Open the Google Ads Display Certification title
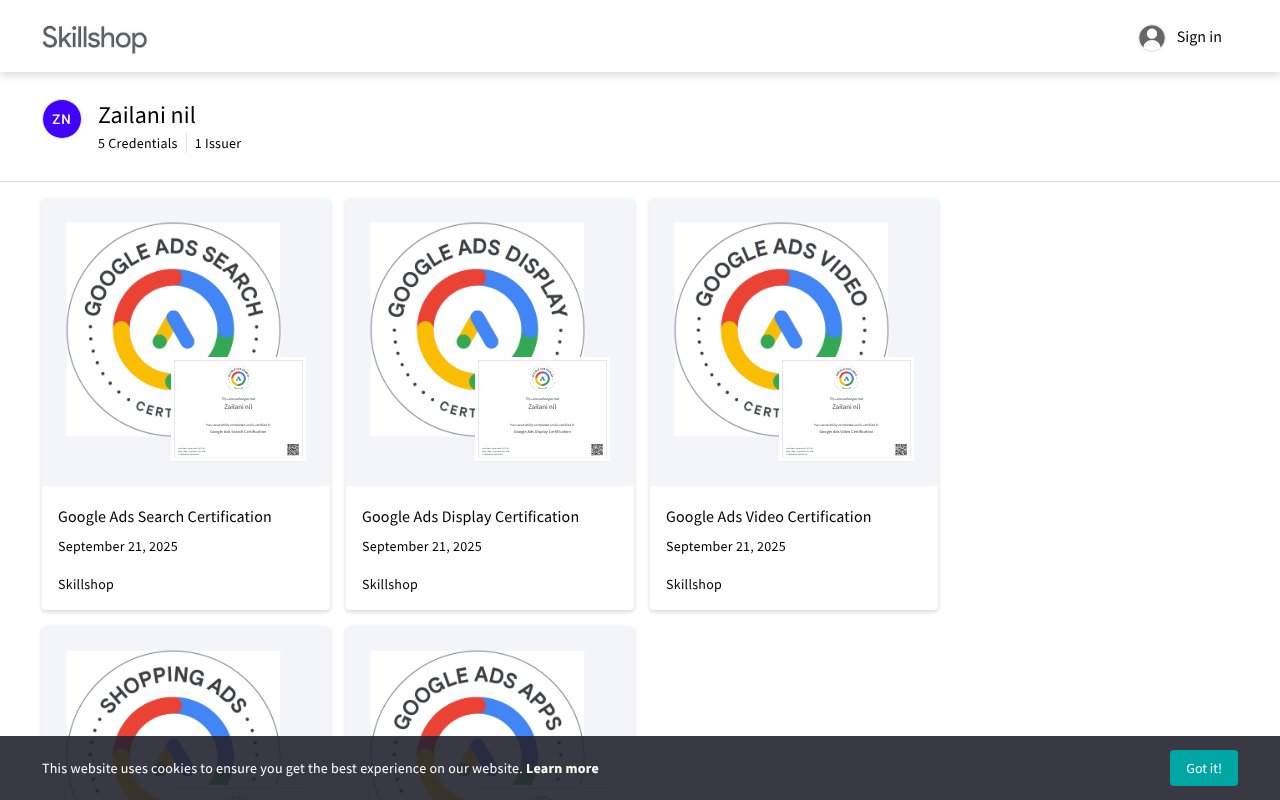The image size is (1280, 800). [x=470, y=517]
